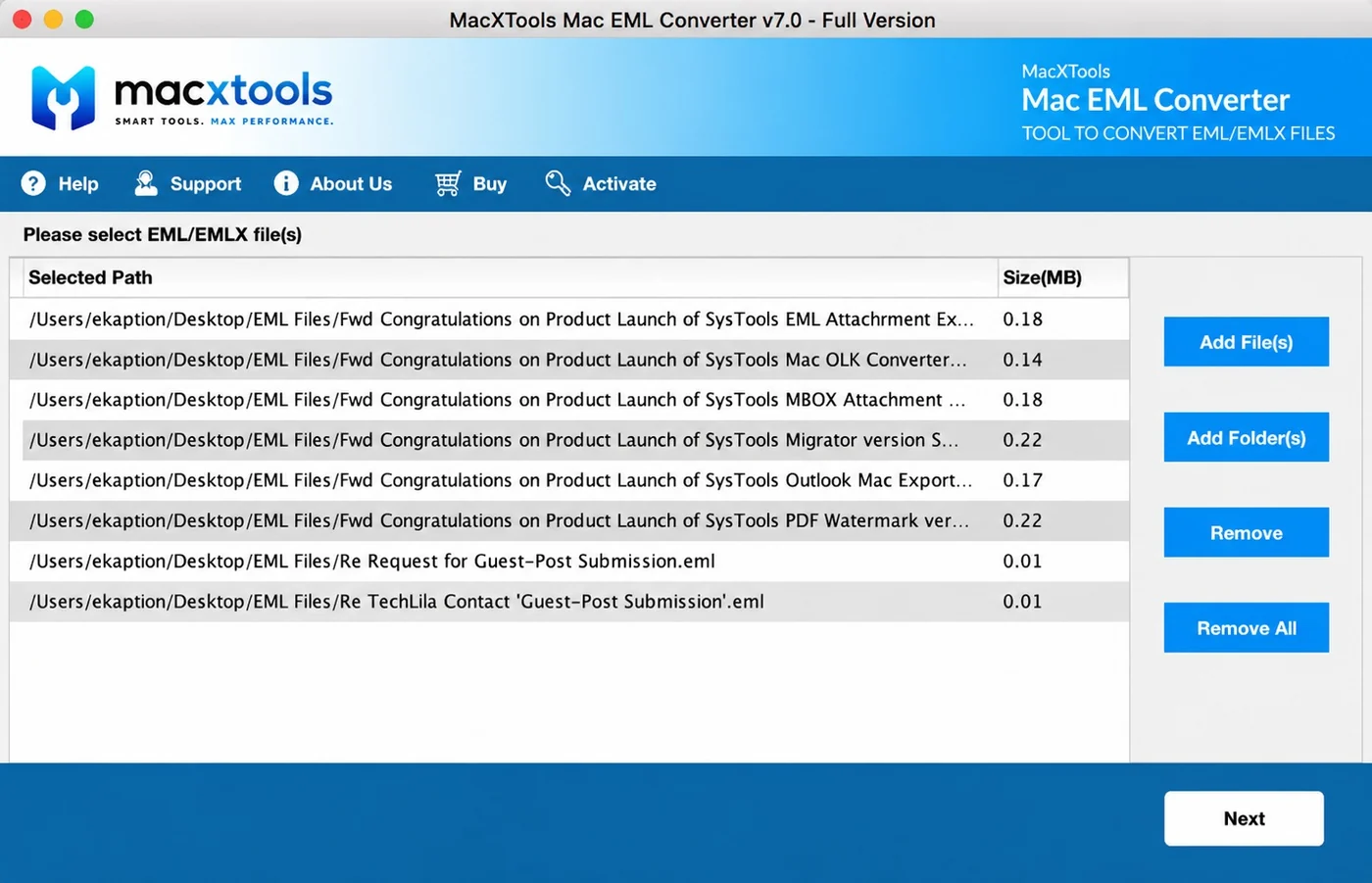Click the 0.14 size value

1022,360
